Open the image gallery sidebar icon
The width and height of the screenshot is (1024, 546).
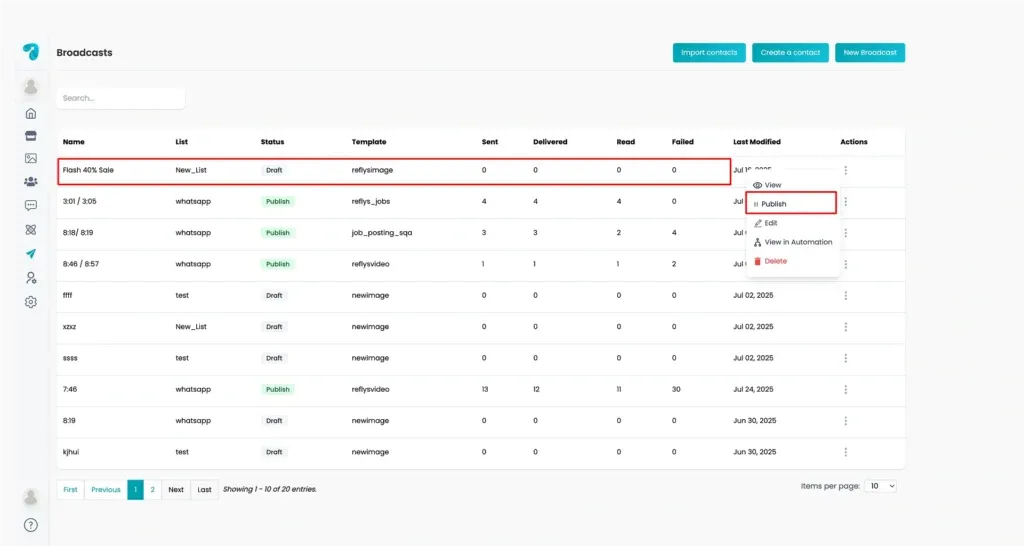(31, 158)
